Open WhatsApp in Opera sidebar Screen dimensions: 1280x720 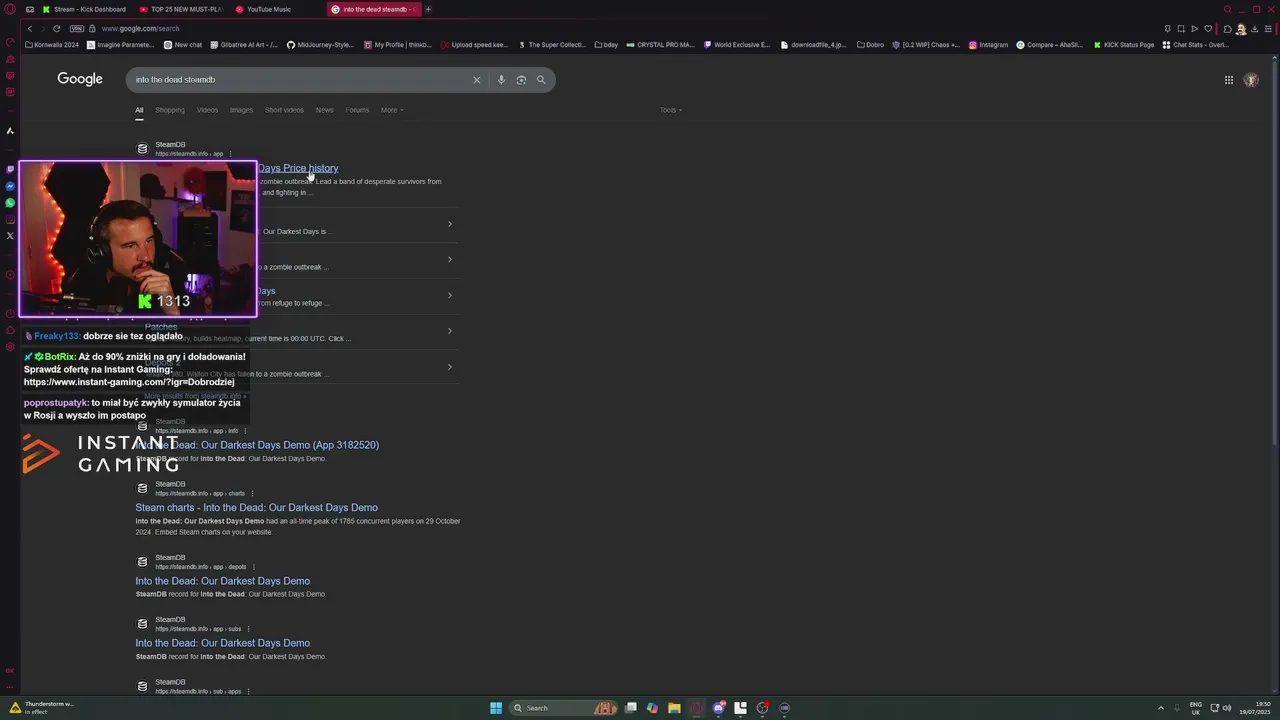(10, 203)
